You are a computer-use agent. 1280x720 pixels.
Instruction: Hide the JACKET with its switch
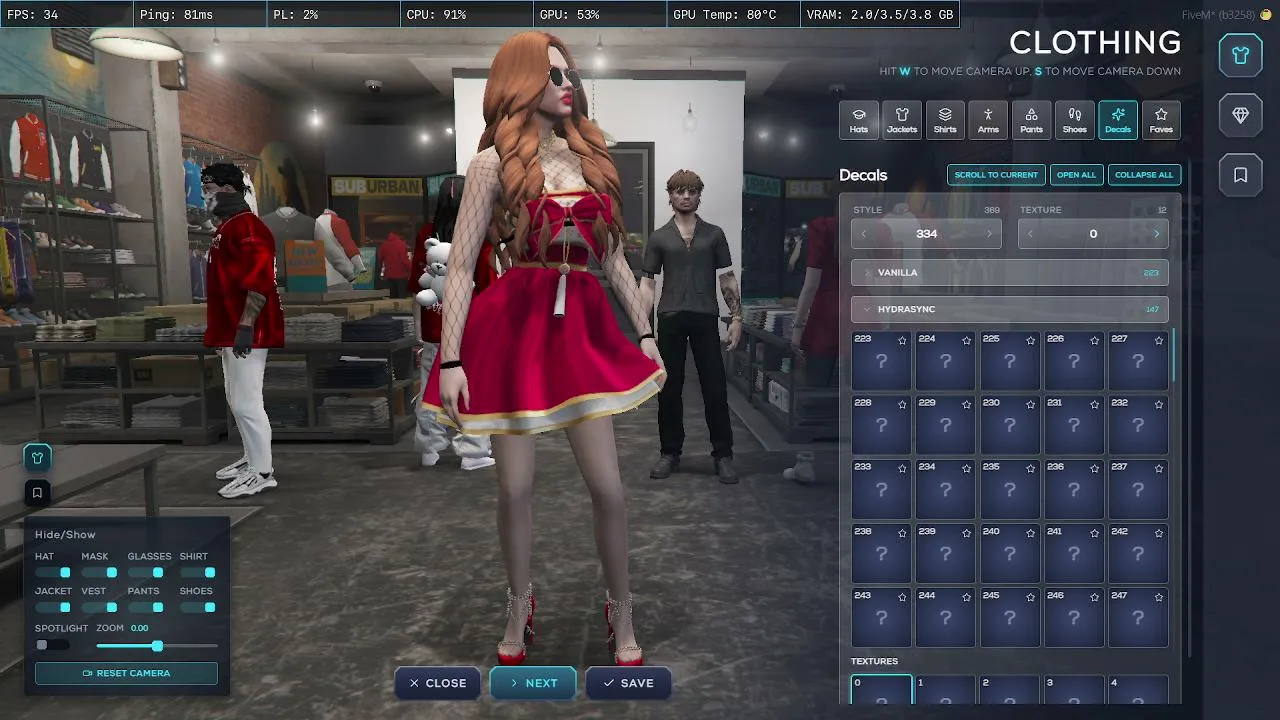54,607
